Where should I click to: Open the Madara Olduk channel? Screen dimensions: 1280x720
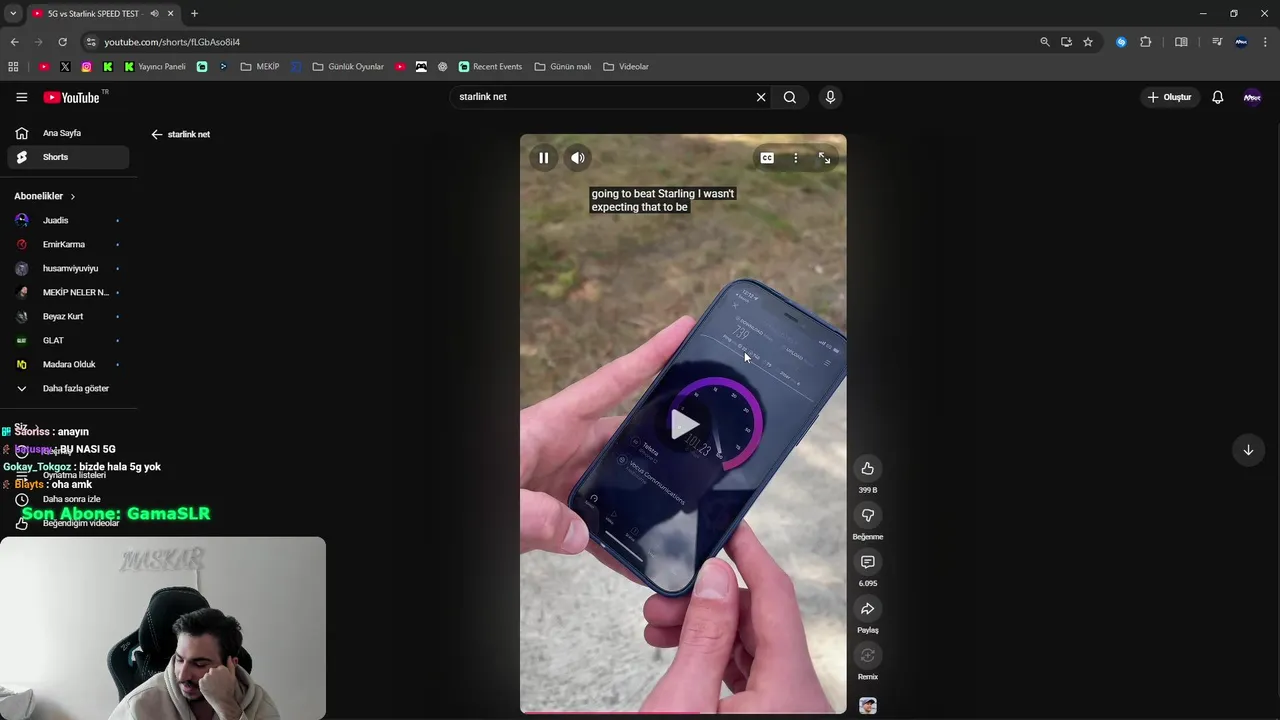(68, 364)
